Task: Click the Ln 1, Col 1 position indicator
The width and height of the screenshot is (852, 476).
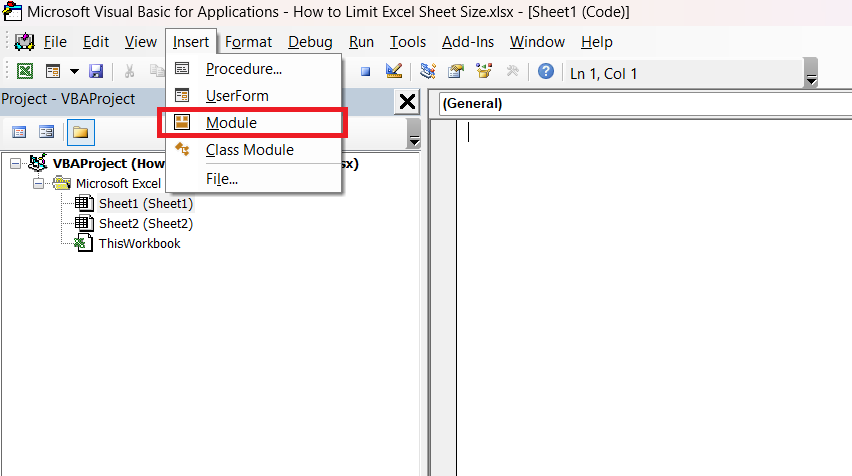Action: pyautogui.click(x=604, y=73)
